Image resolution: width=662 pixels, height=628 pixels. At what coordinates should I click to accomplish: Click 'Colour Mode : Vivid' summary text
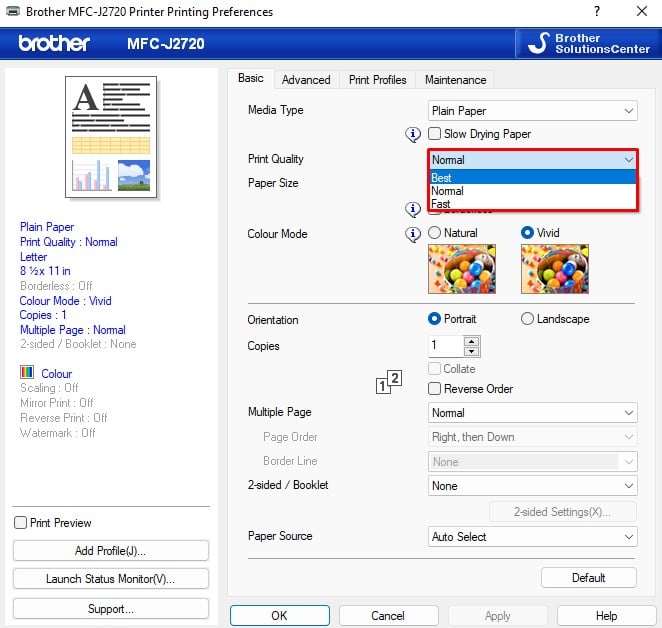(x=65, y=301)
